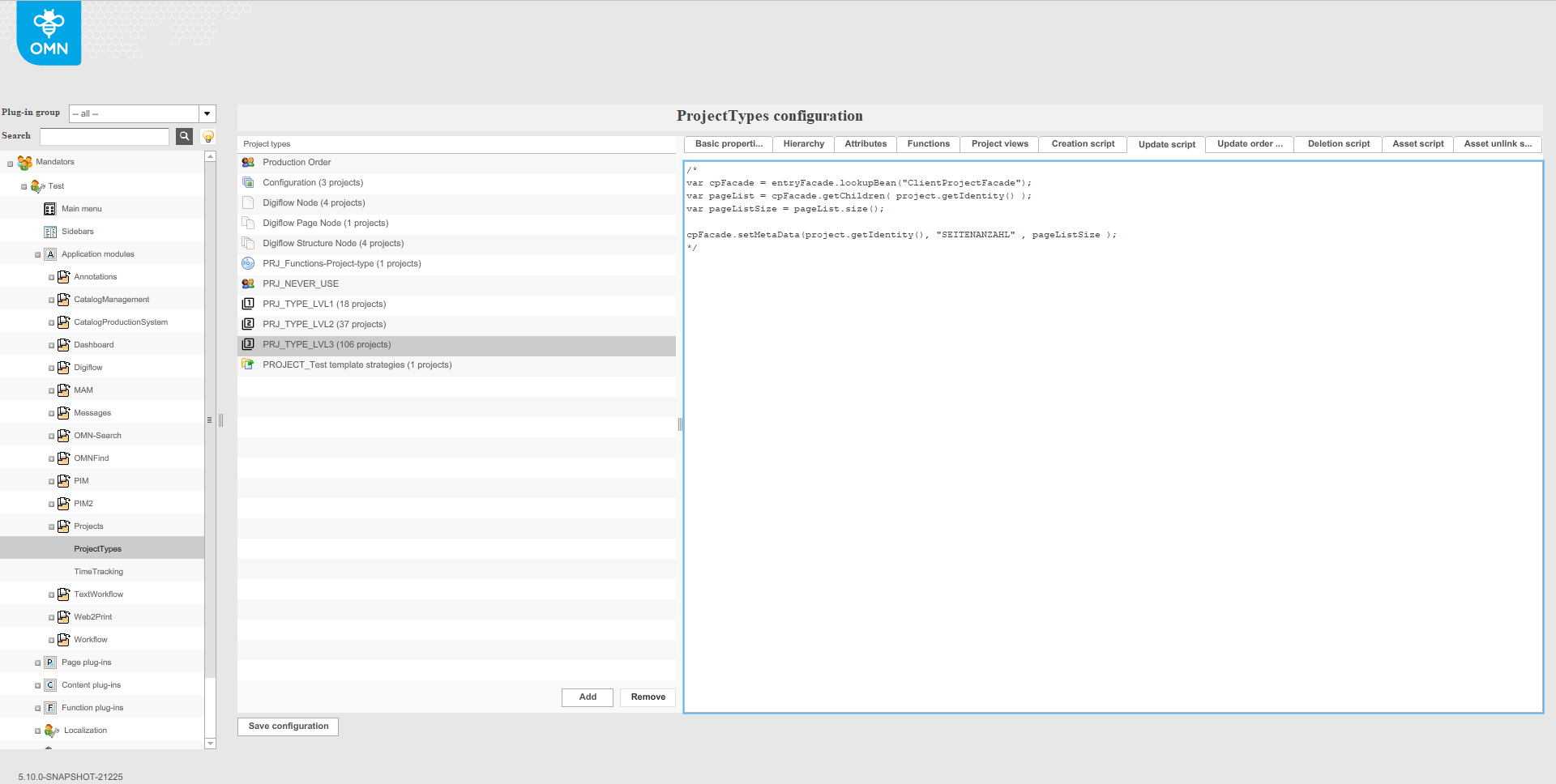
Task: Click the Application modules letter-A icon
Action: [49, 254]
